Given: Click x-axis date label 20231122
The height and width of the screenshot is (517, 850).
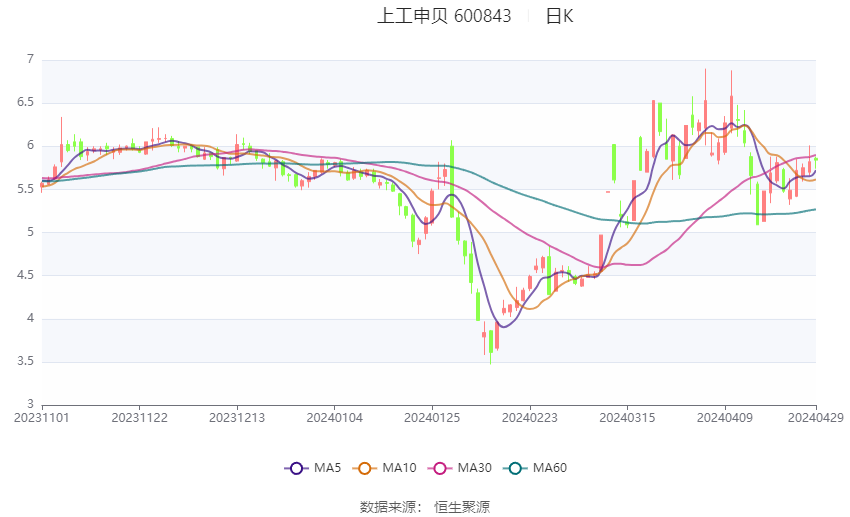Looking at the screenshot, I should point(139,418).
